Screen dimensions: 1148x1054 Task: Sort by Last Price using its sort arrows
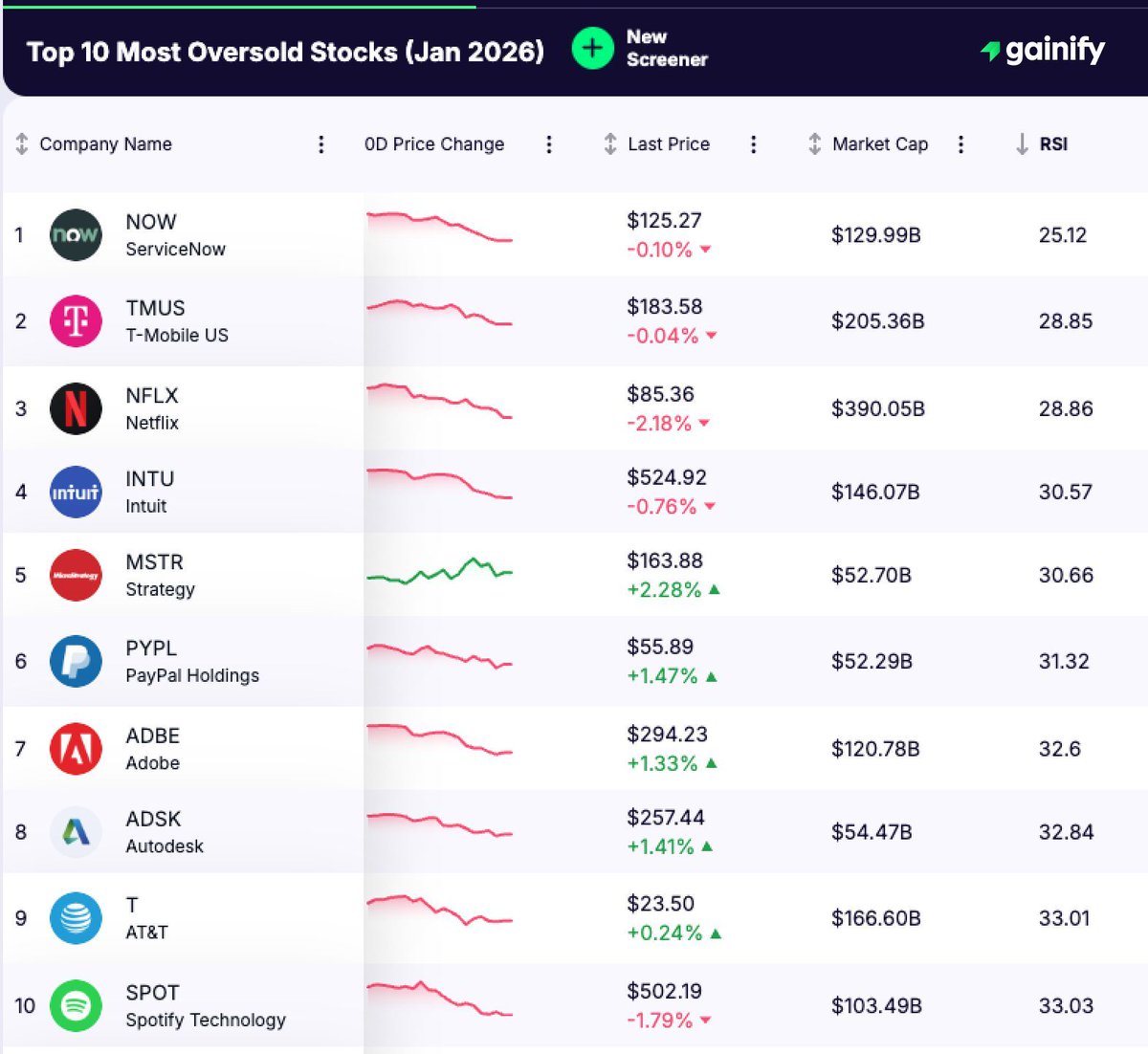click(610, 144)
